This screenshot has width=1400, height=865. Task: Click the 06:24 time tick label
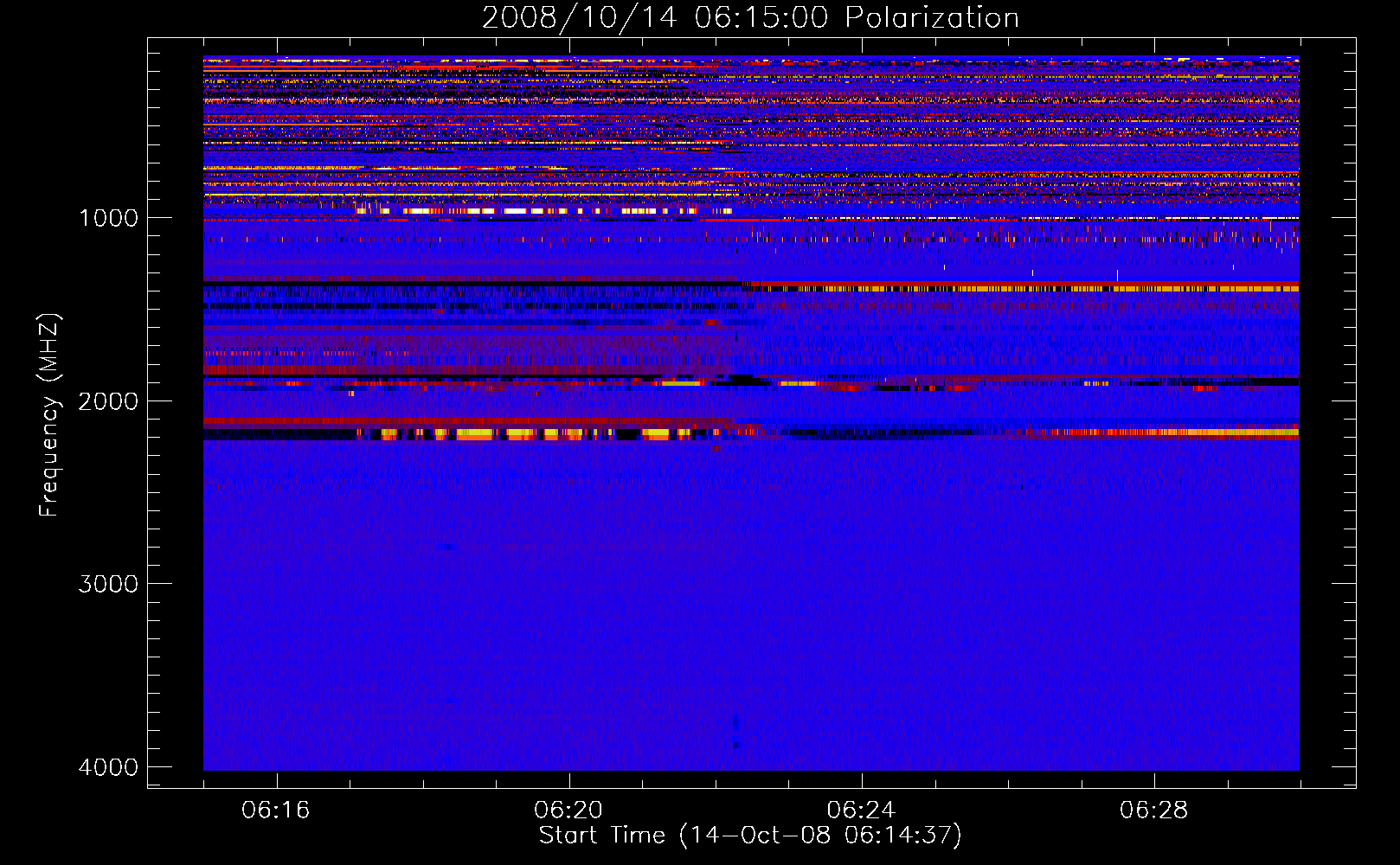tap(861, 811)
